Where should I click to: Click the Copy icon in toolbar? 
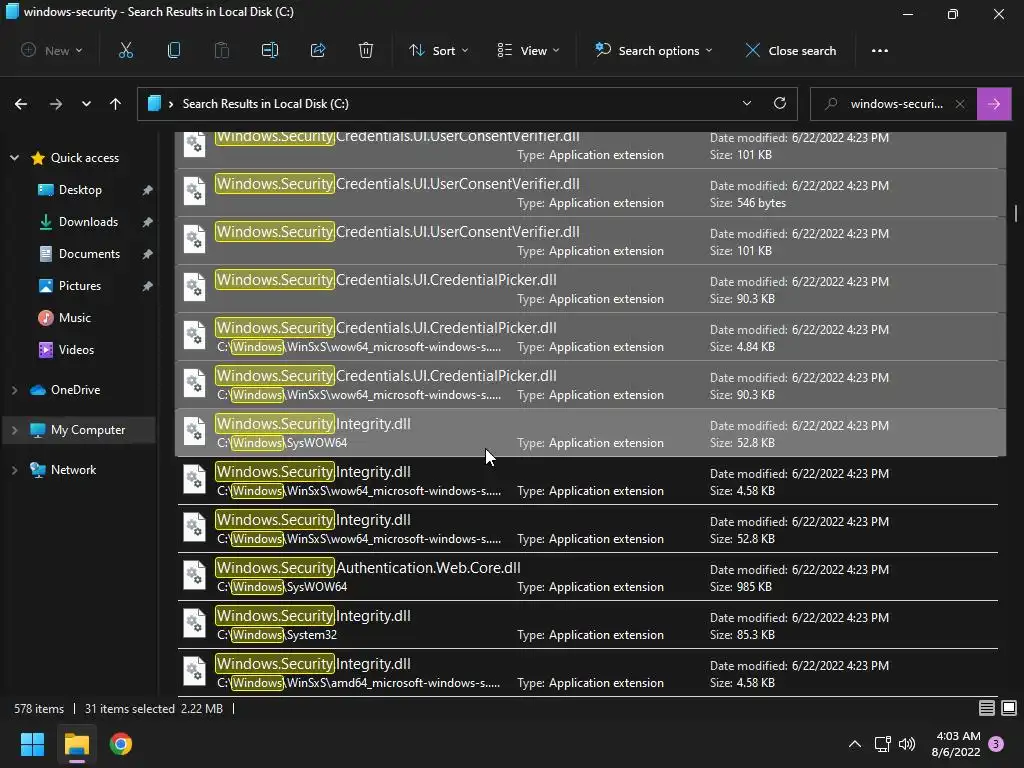(174, 50)
